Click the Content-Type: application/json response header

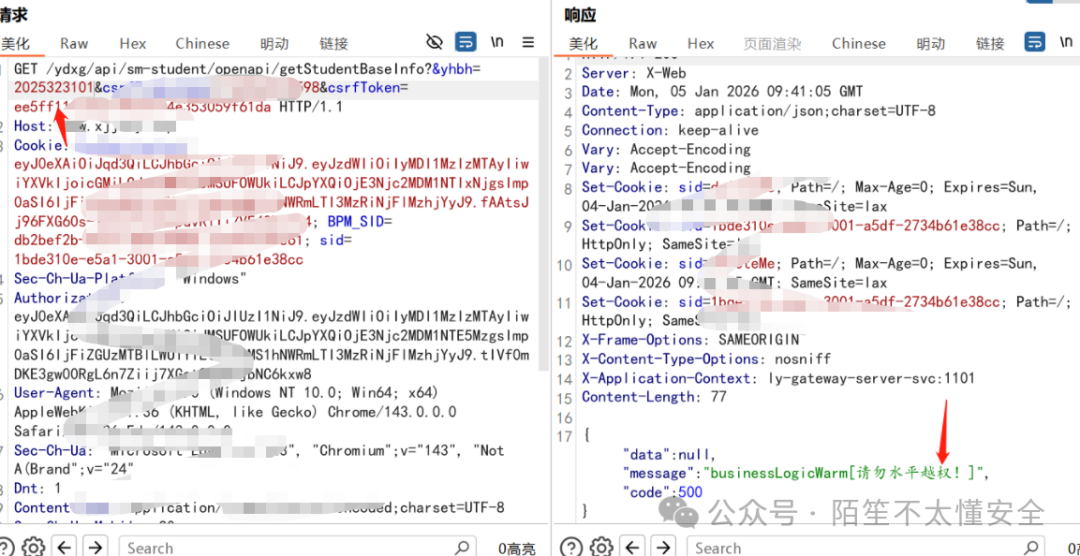[758, 111]
